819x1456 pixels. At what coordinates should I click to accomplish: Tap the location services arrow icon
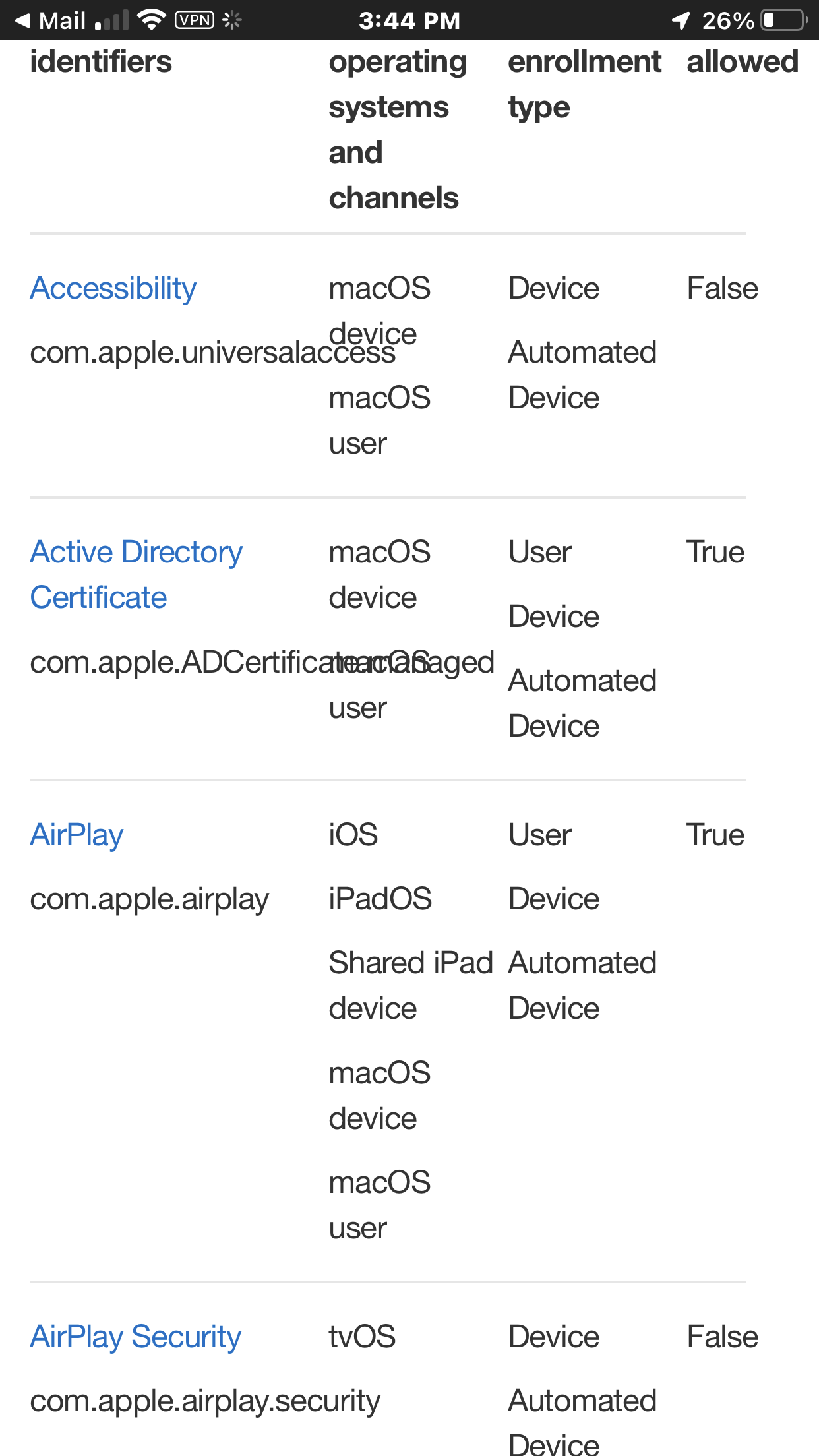[x=681, y=20]
